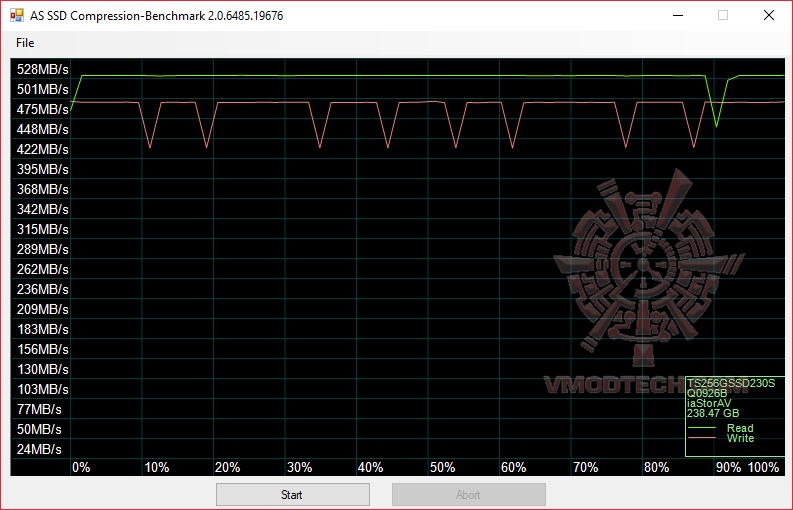Select the 156MB/s axis label
Screen dimensions: 793x510
(x=42, y=349)
